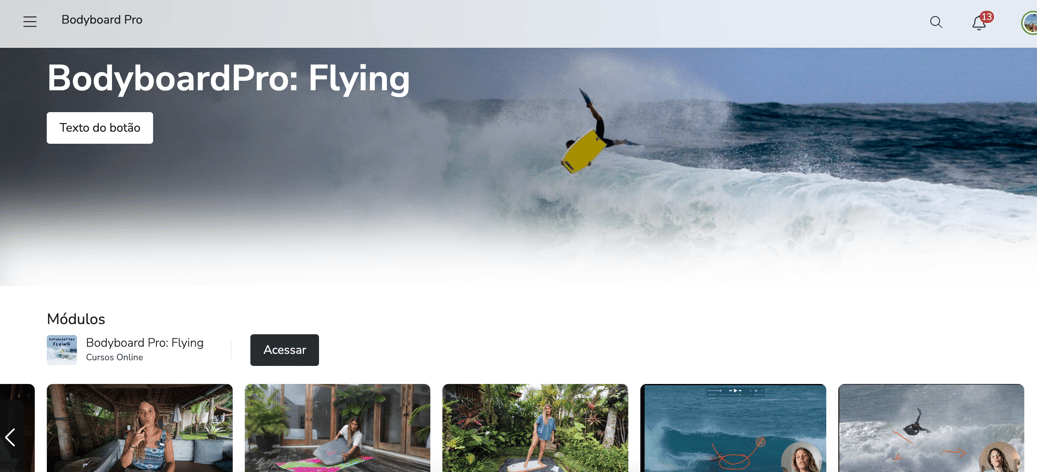The width and height of the screenshot is (1037, 472).
Task: Click the Bodyboard Pro: Flying course cover icon
Action: [x=62, y=350]
